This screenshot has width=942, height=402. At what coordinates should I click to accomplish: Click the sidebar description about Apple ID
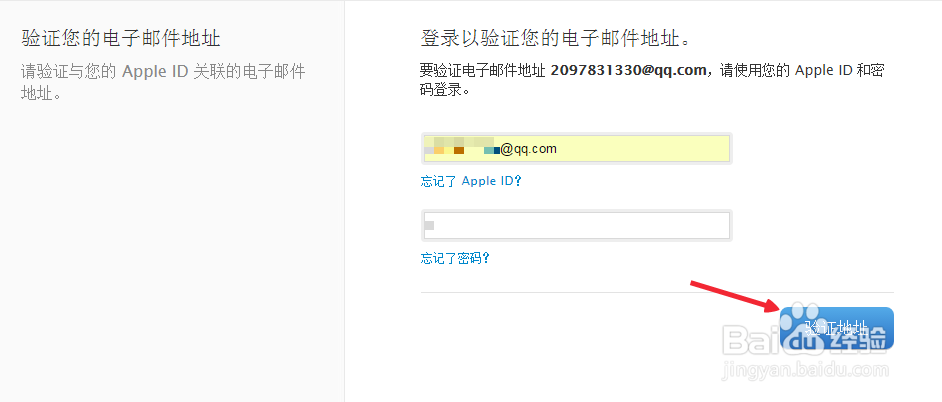coord(163,82)
